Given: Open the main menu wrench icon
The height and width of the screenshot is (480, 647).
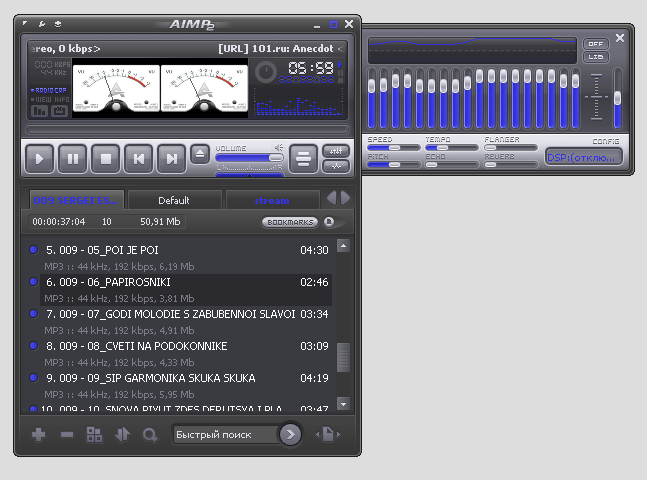Looking at the screenshot, I should pyautogui.click(x=41, y=23).
